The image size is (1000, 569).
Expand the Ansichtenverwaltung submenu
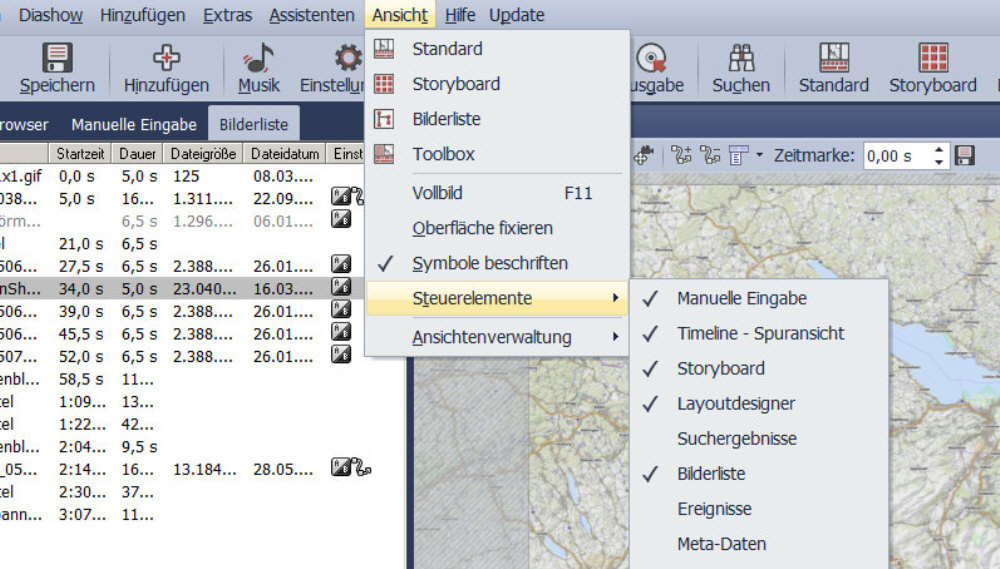tap(491, 337)
